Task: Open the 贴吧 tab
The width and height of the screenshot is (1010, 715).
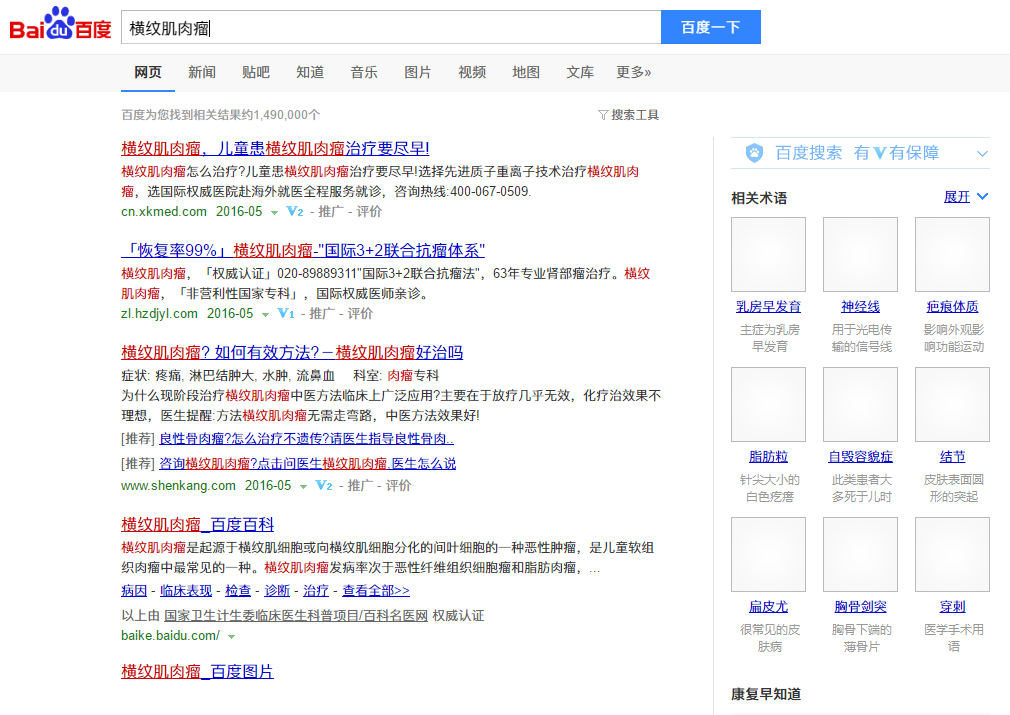Action: pyautogui.click(x=256, y=72)
